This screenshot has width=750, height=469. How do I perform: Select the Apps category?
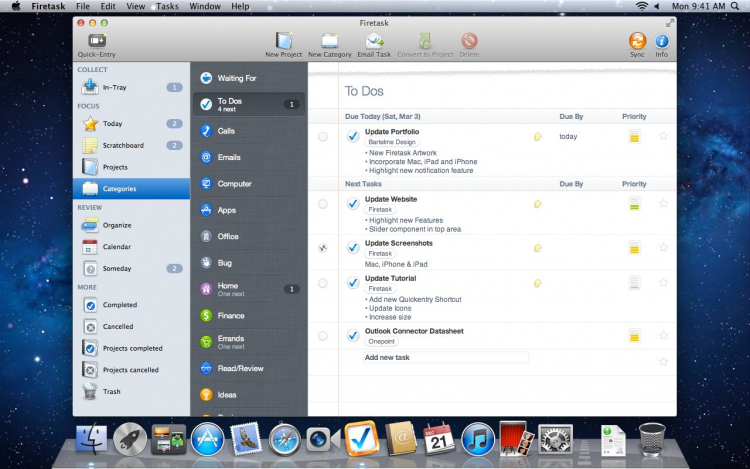249,210
